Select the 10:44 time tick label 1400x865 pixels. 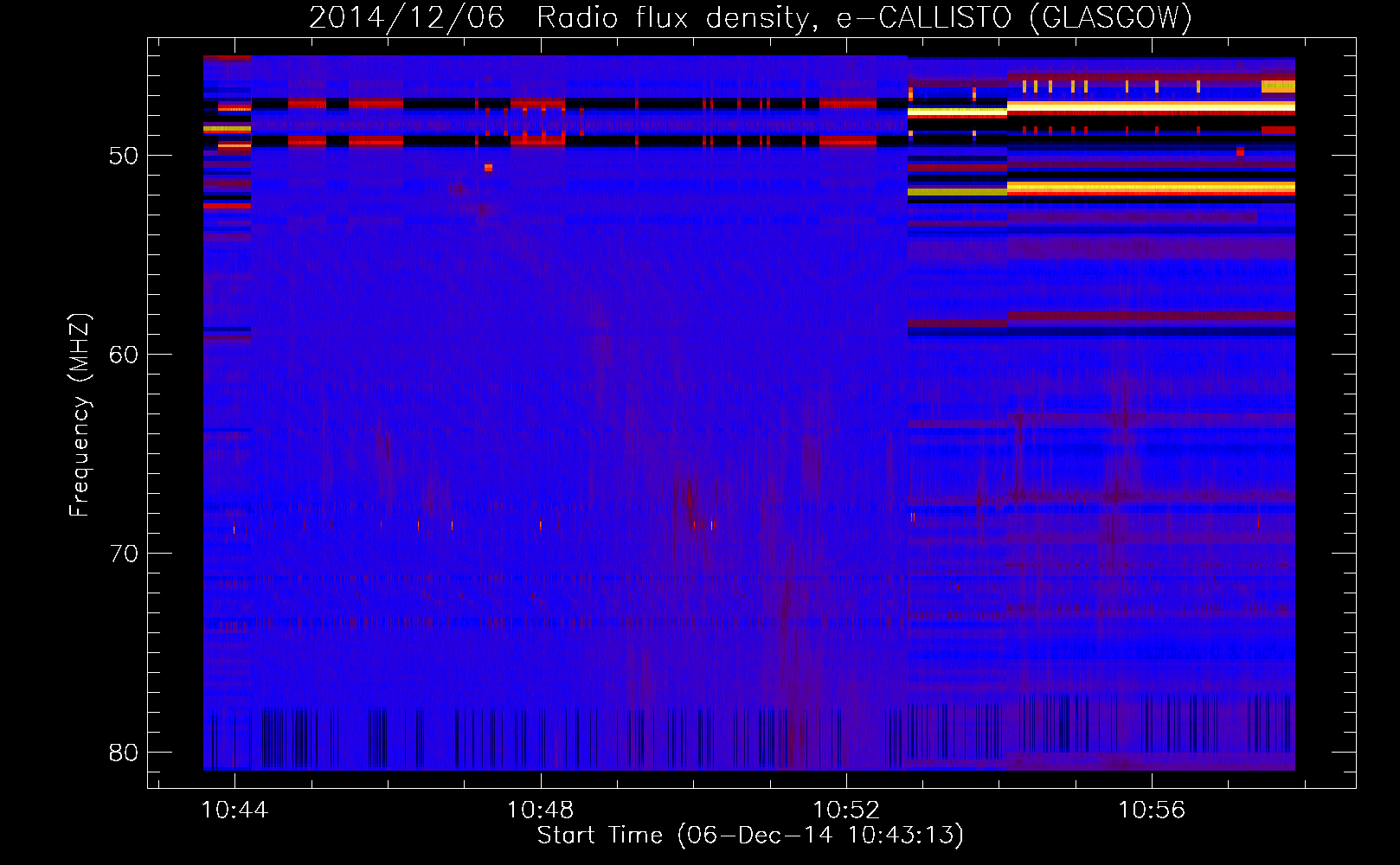coord(234,811)
